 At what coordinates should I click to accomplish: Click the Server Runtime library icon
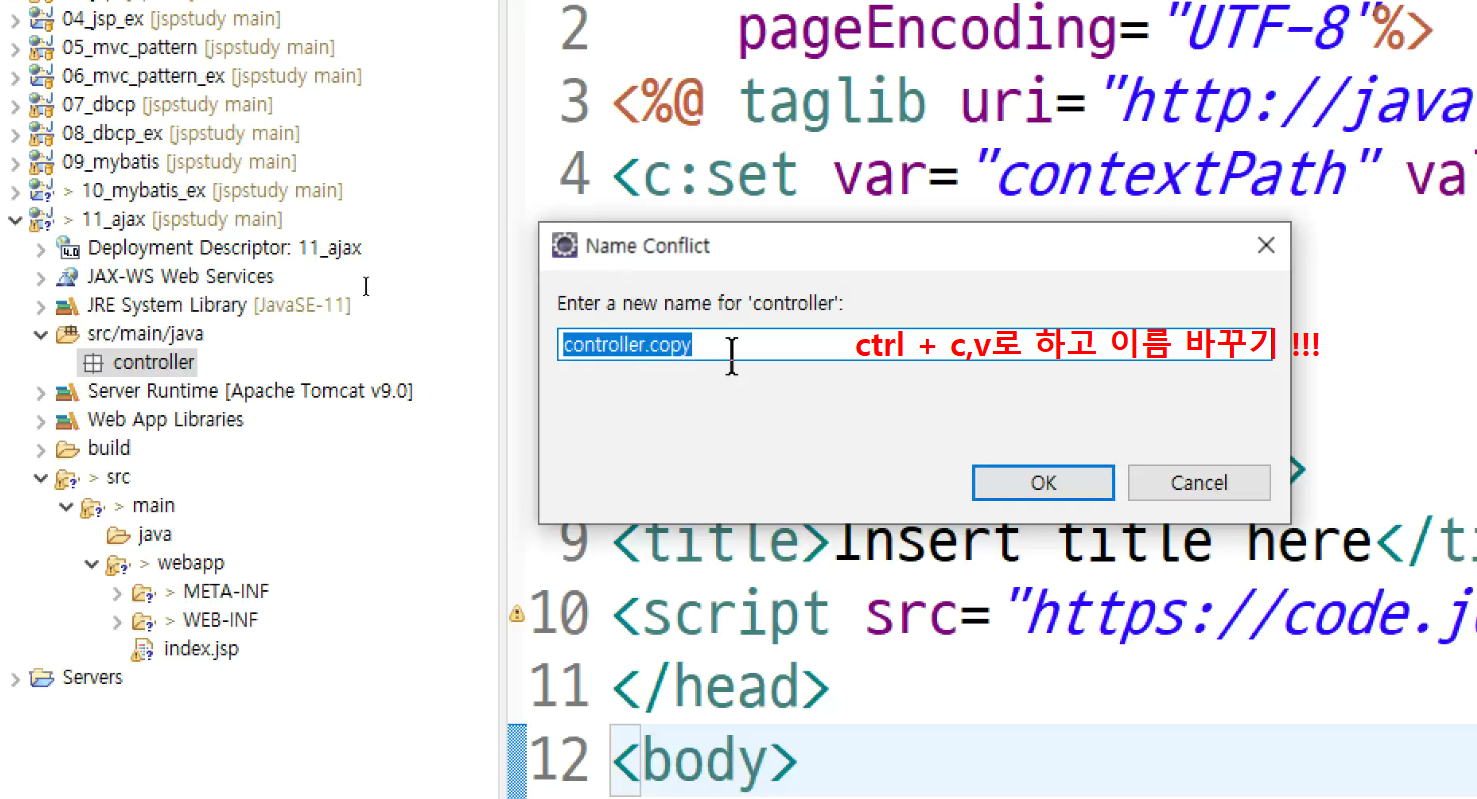point(67,391)
